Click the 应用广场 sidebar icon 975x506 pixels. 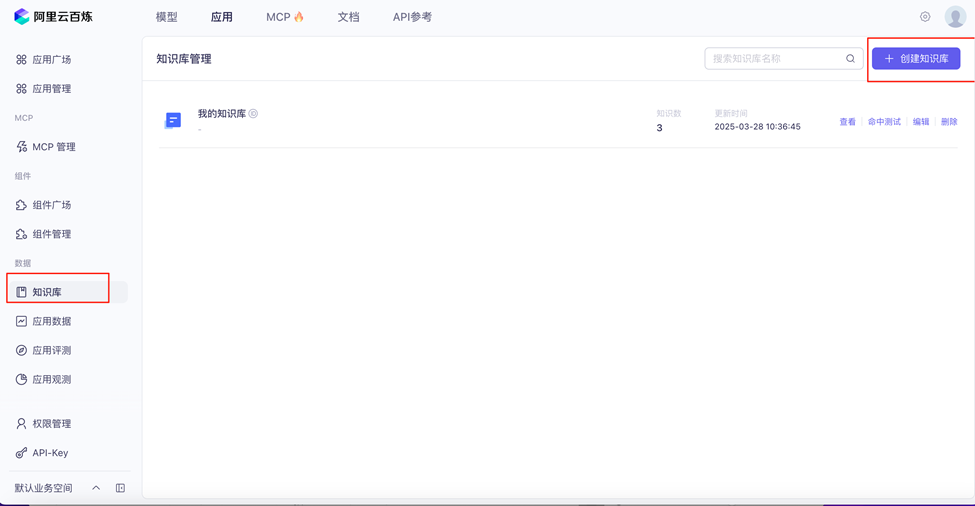tap(21, 60)
